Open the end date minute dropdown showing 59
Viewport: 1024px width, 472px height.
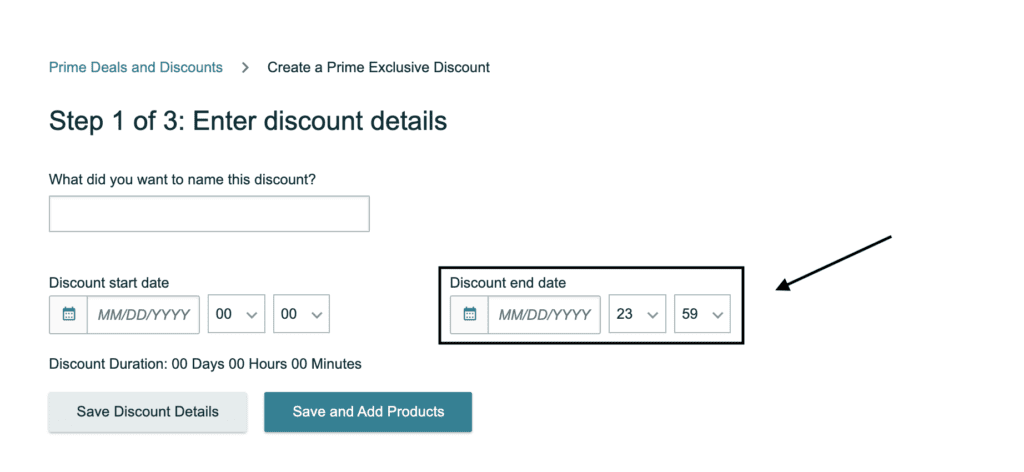coord(703,314)
